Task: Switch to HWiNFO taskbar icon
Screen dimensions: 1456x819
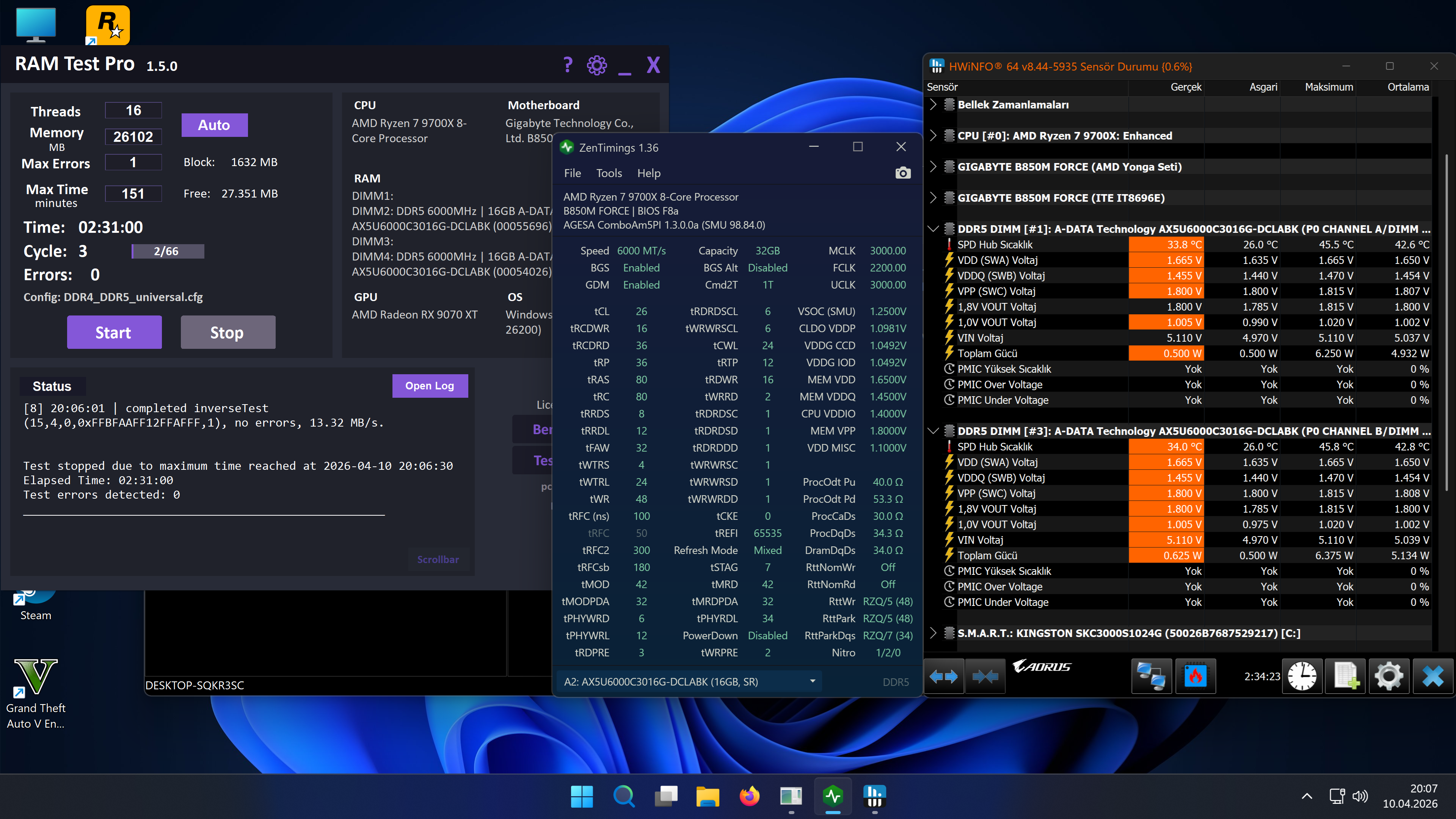Action: (x=874, y=796)
